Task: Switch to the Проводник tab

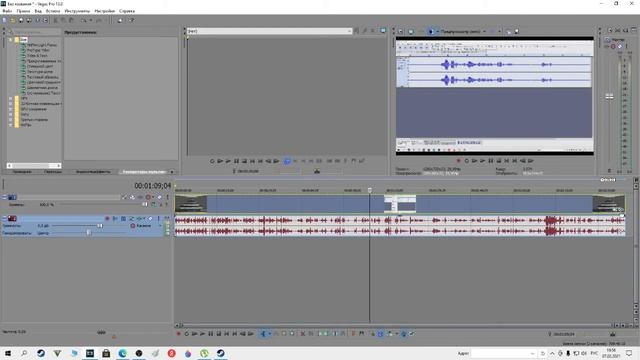Action: coord(22,172)
